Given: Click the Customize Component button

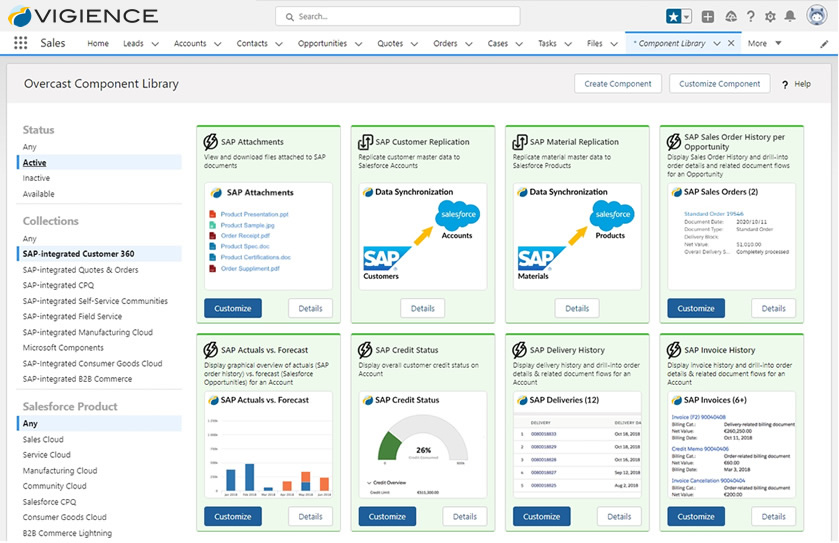Looking at the screenshot, I should (720, 84).
